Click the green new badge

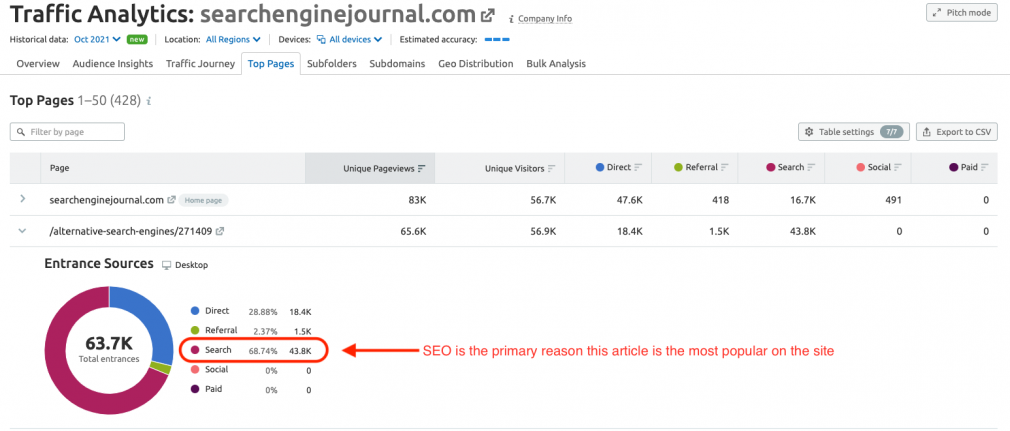point(137,39)
